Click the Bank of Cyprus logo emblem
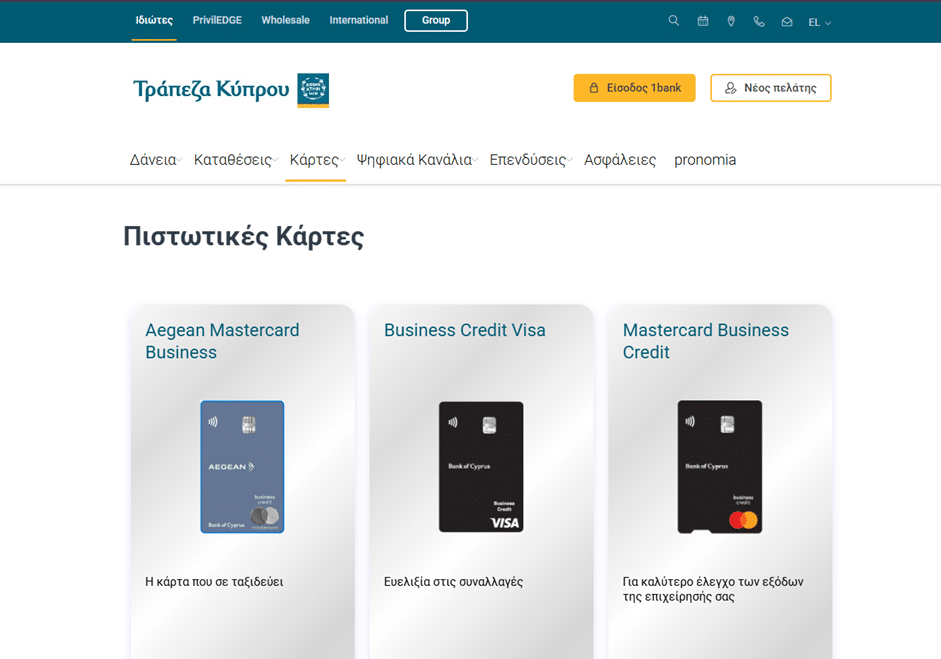Image resolution: width=941 pixels, height=659 pixels. (313, 90)
